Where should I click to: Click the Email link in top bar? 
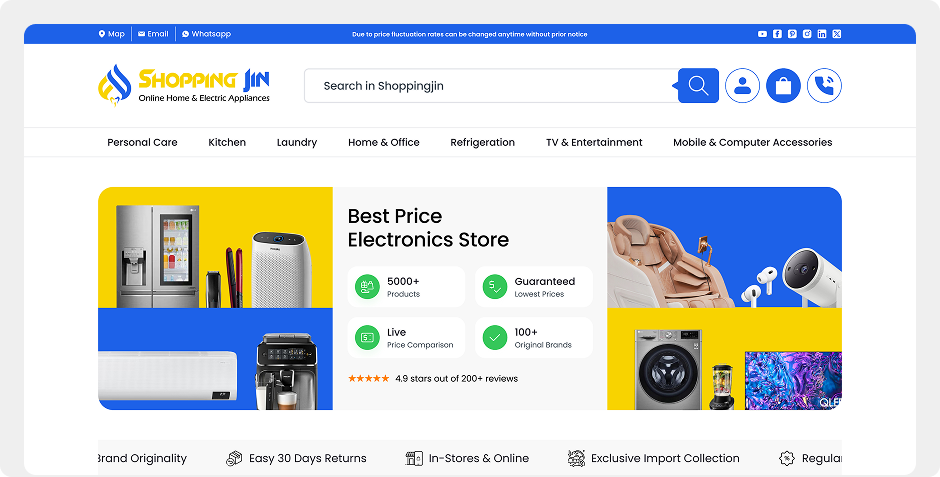click(x=153, y=34)
